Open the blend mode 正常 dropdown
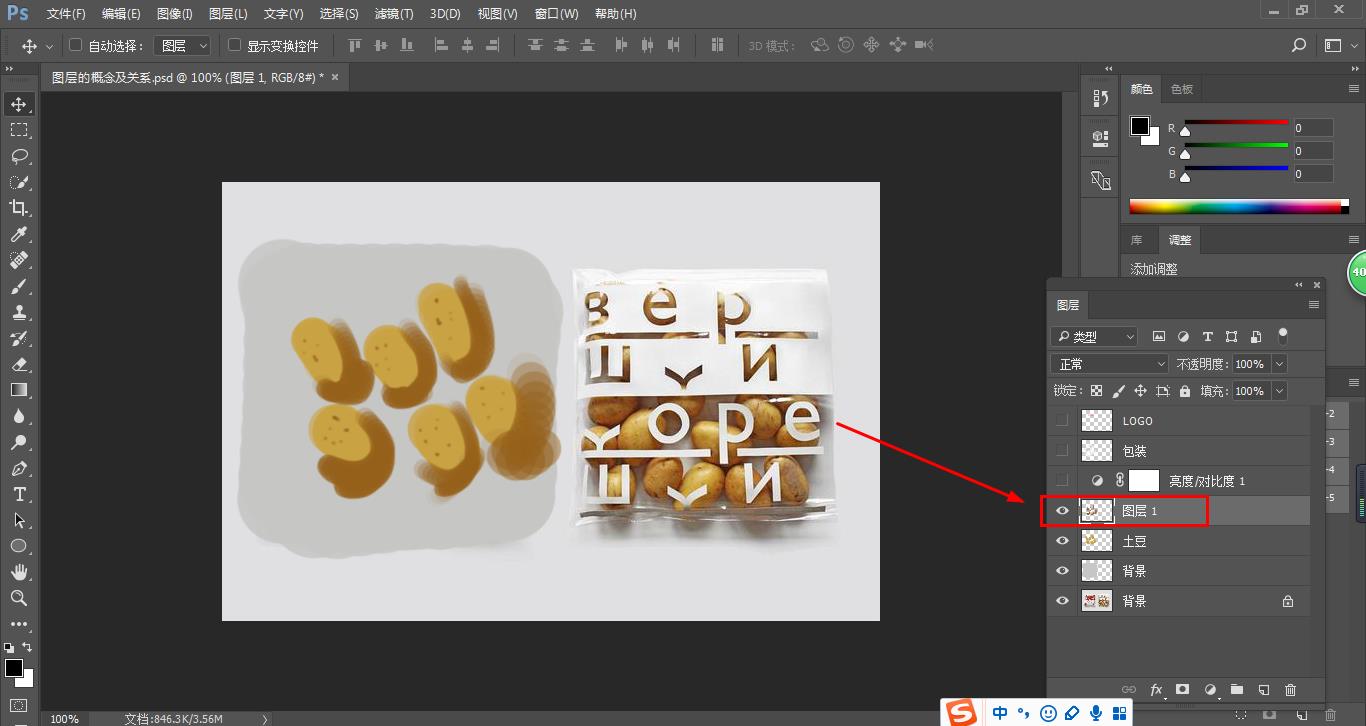Screen dimensions: 1366x726 1109,364
